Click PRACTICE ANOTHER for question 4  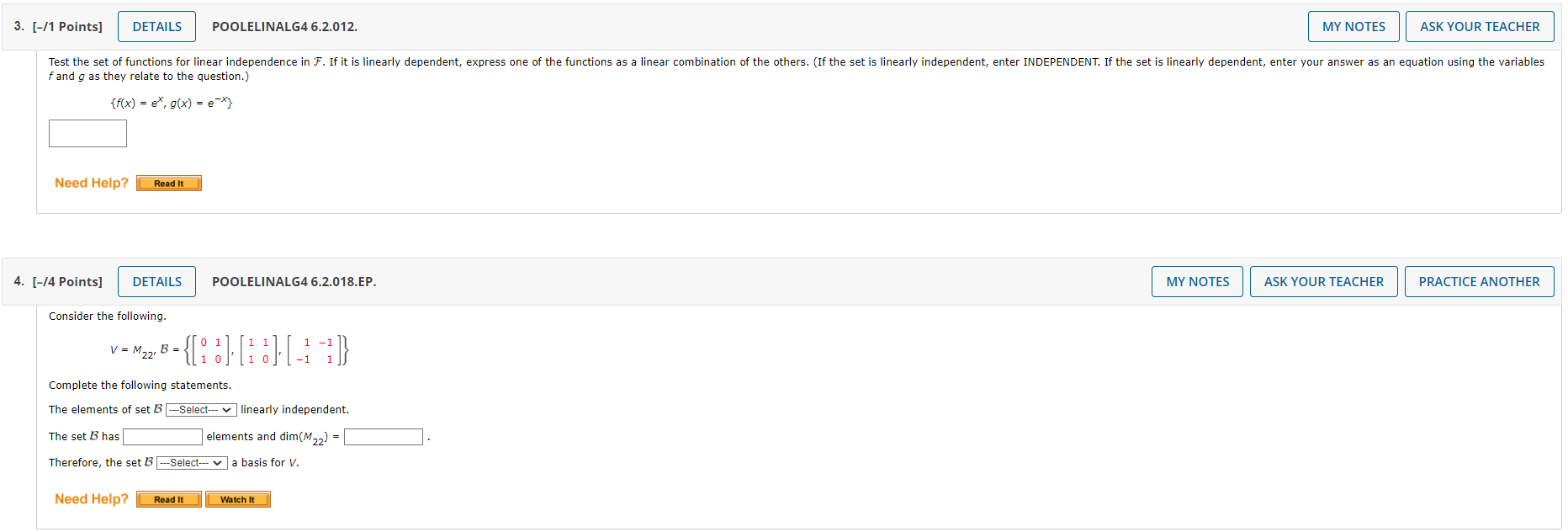[x=1480, y=281]
